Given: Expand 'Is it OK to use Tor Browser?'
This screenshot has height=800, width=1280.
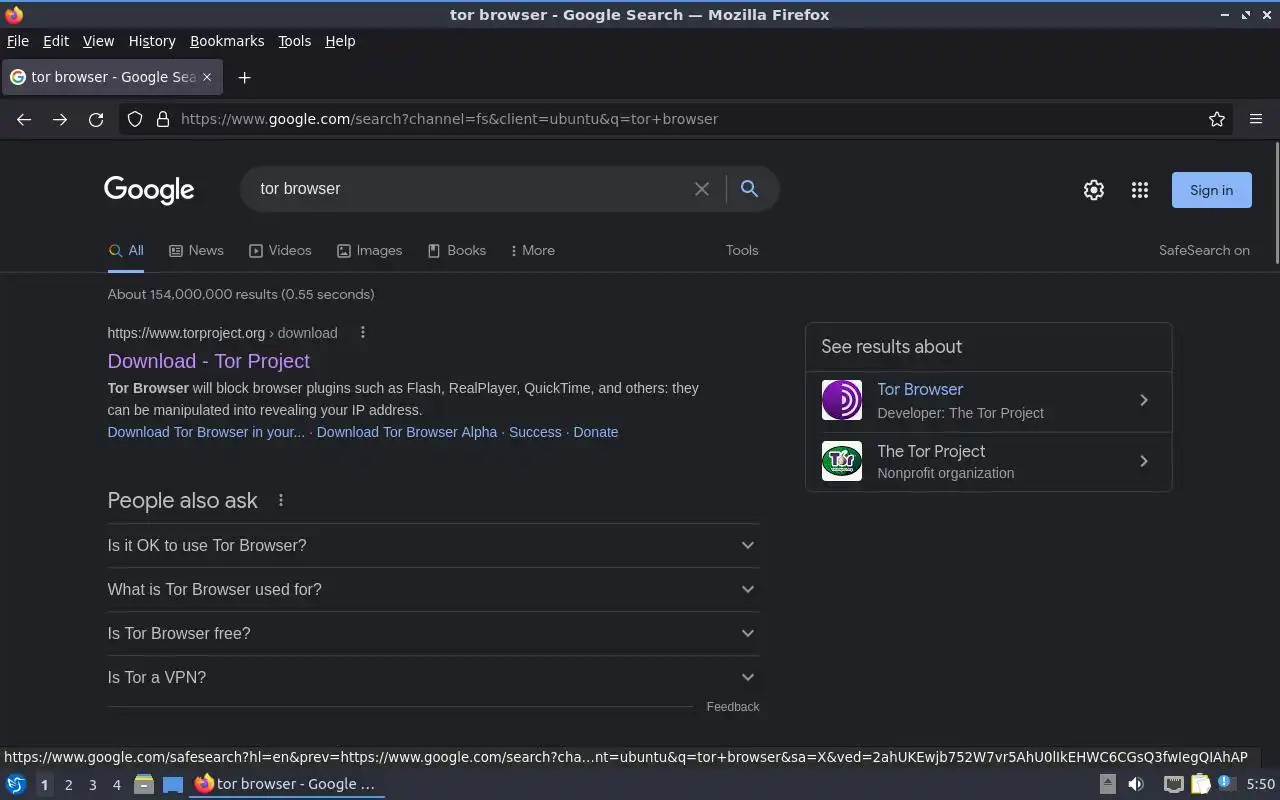Looking at the screenshot, I should click(433, 545).
